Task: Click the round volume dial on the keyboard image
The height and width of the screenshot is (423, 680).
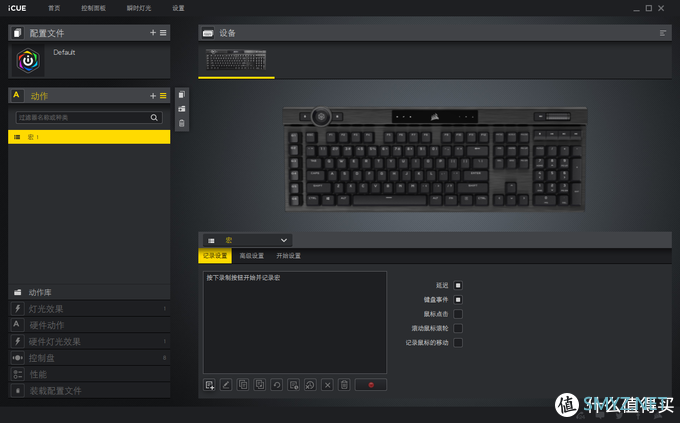Action: click(321, 116)
